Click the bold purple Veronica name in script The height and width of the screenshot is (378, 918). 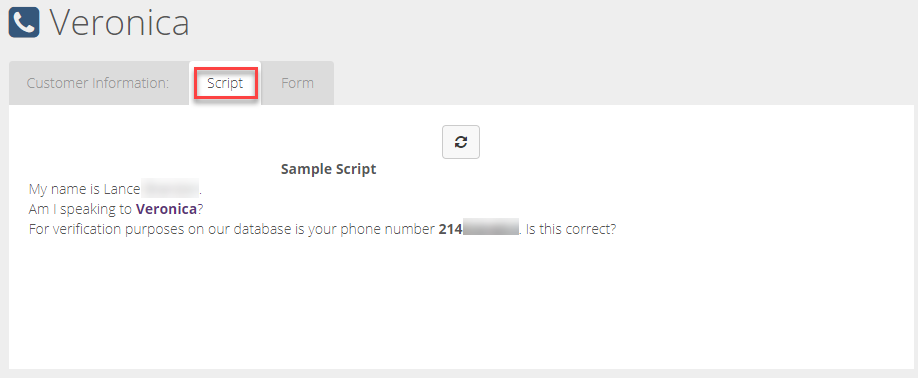pyautogui.click(x=166, y=209)
